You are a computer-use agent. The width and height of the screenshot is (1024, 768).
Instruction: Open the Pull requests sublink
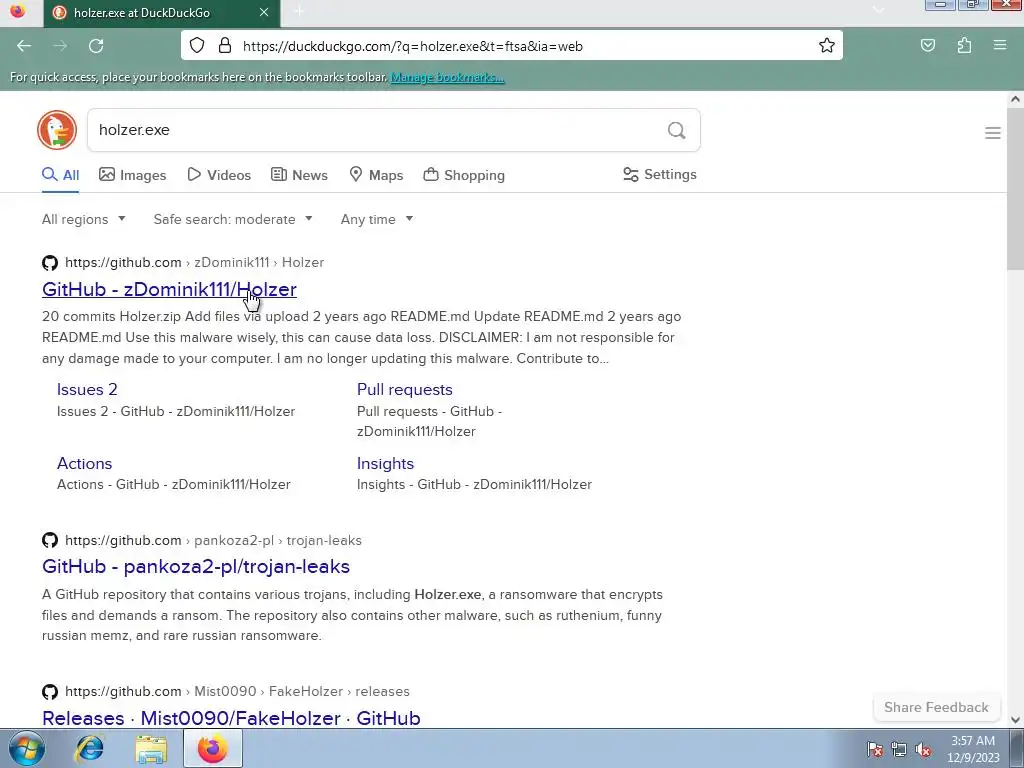pyautogui.click(x=404, y=389)
